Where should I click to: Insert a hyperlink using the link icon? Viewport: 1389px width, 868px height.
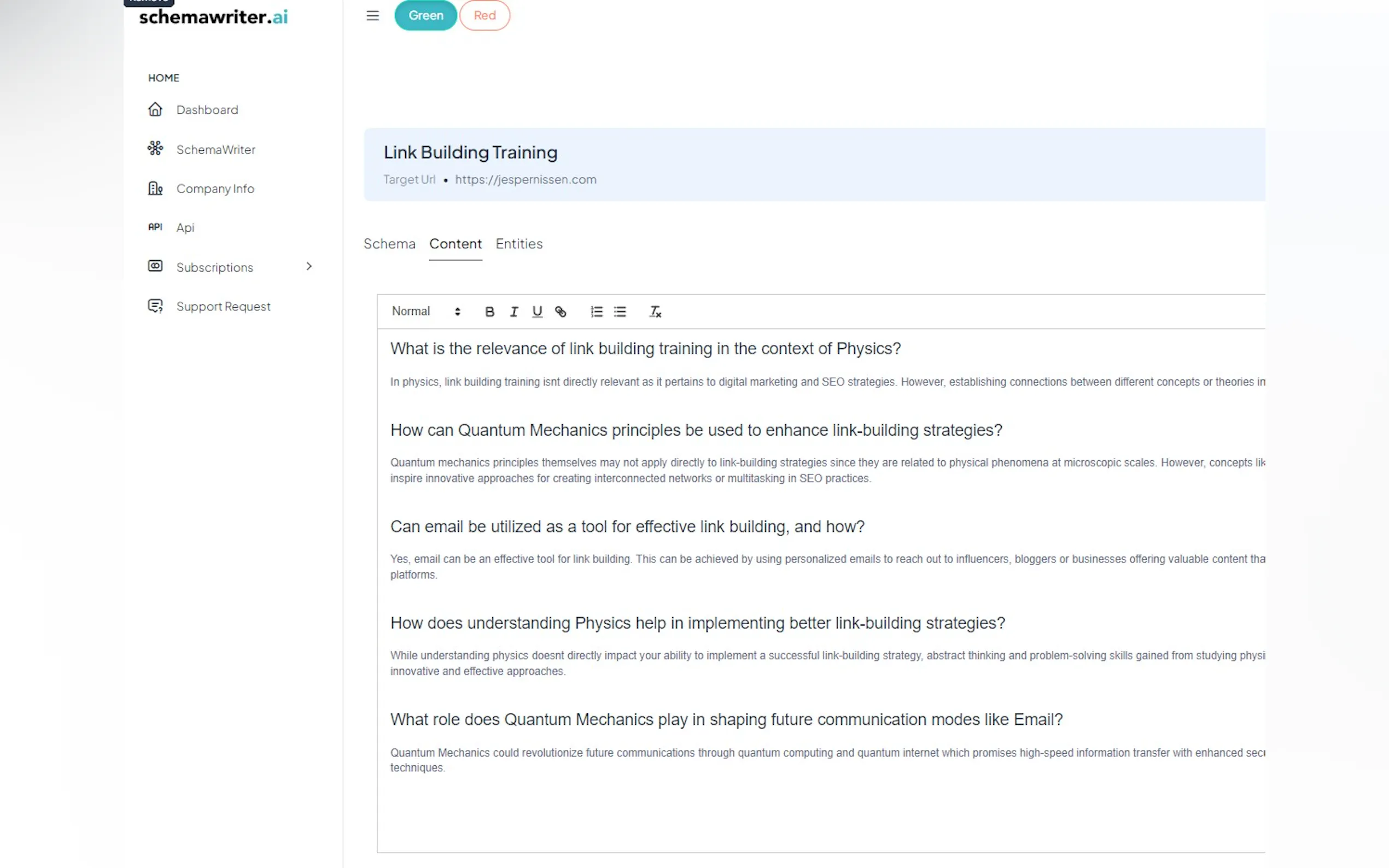pyautogui.click(x=561, y=311)
